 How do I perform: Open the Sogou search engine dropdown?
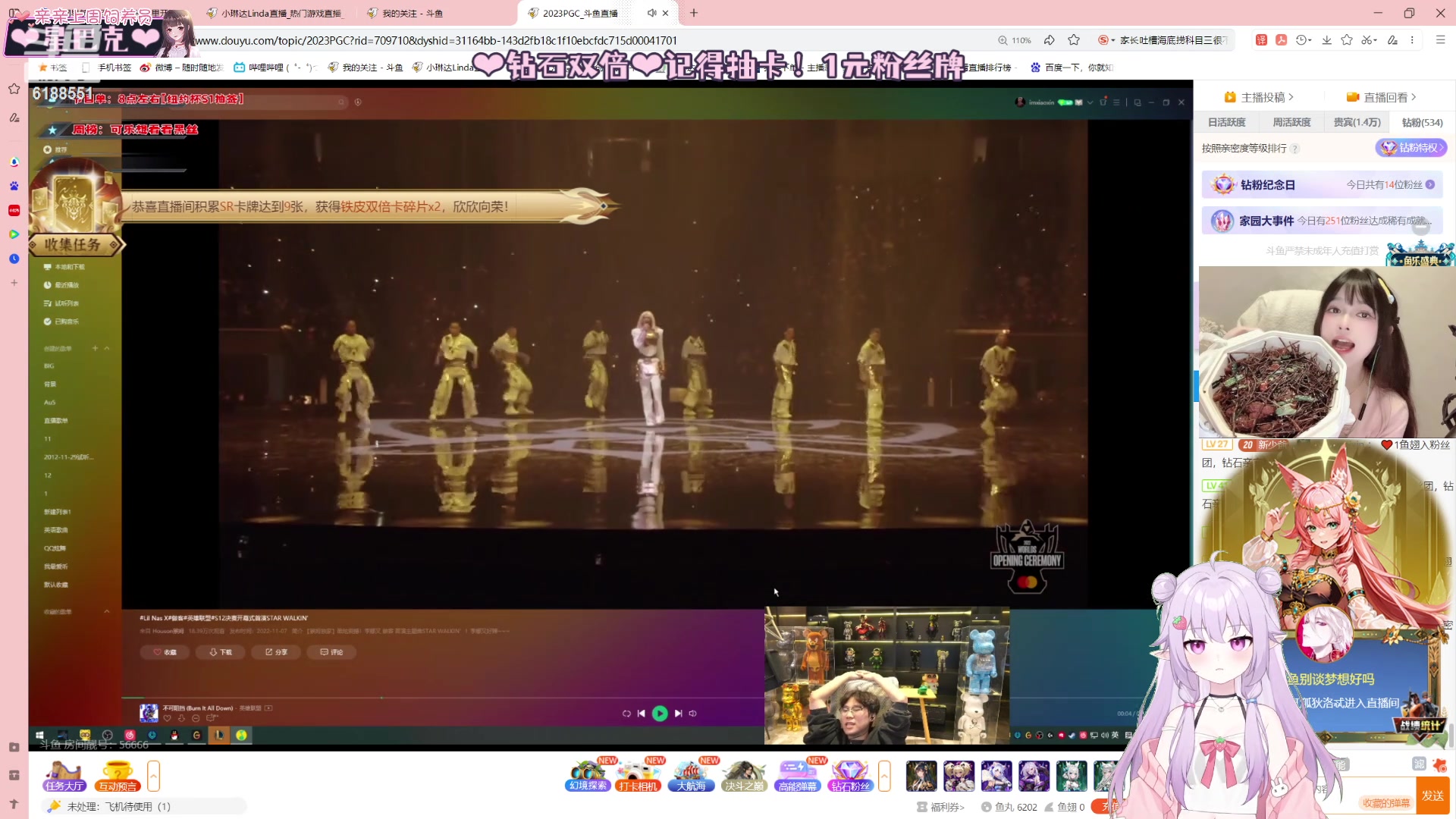(x=1106, y=40)
